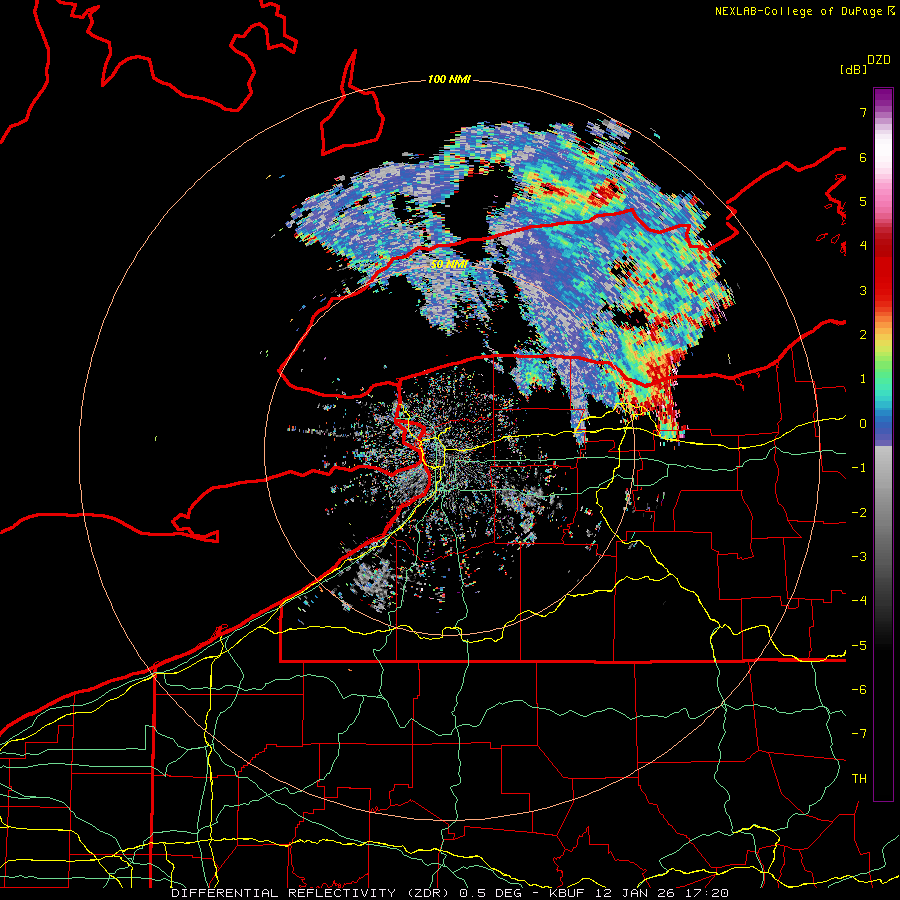Image resolution: width=900 pixels, height=900 pixels.
Task: Click the 6 value on color scale
Action: click(x=863, y=157)
